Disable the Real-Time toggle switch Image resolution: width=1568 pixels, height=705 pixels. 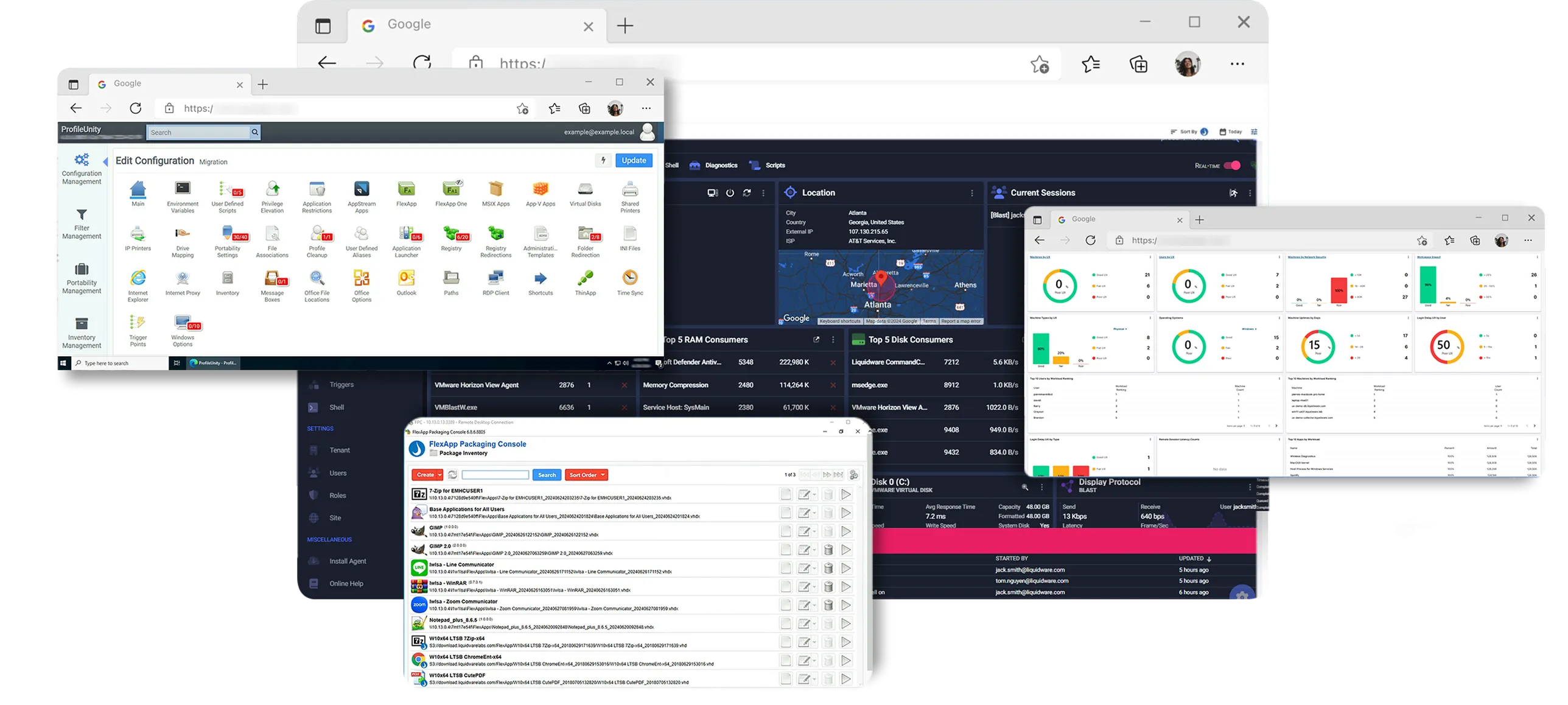click(1232, 166)
